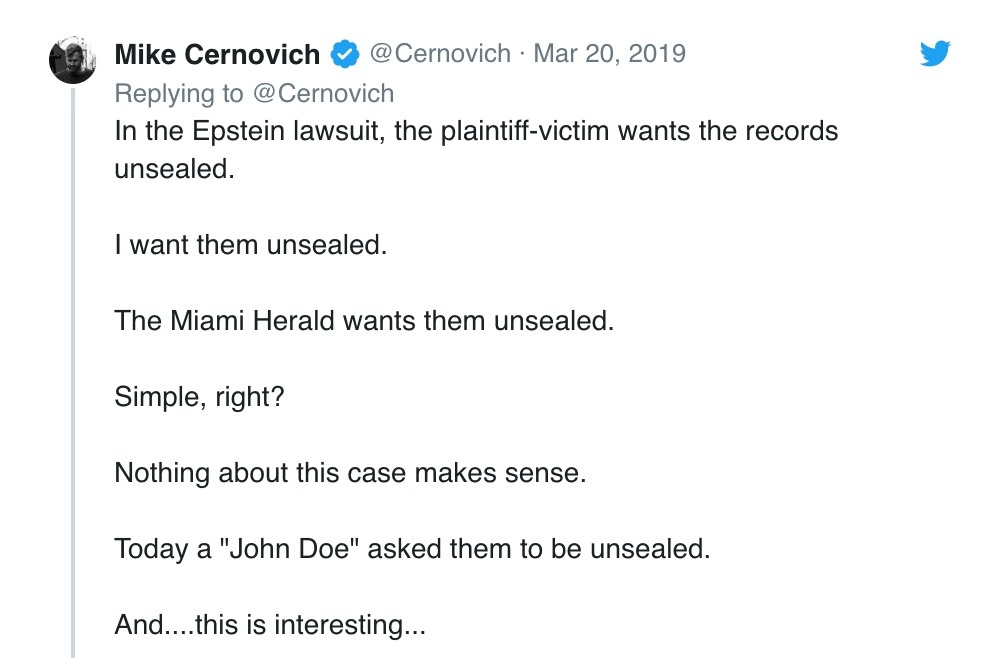Click "Nothing about this case makes sense."
The width and height of the screenshot is (986, 658).
[x=350, y=472]
